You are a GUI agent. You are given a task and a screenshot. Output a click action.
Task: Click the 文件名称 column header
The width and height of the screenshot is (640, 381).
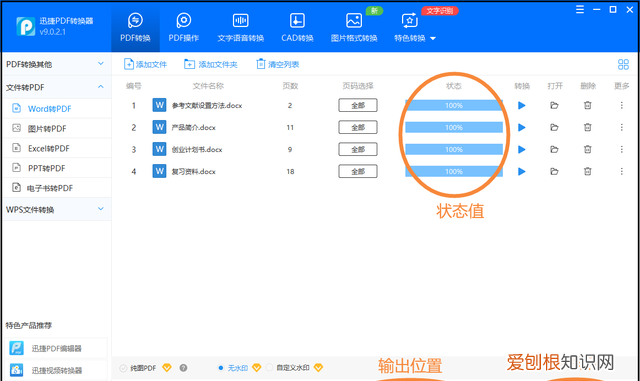pyautogui.click(x=208, y=86)
